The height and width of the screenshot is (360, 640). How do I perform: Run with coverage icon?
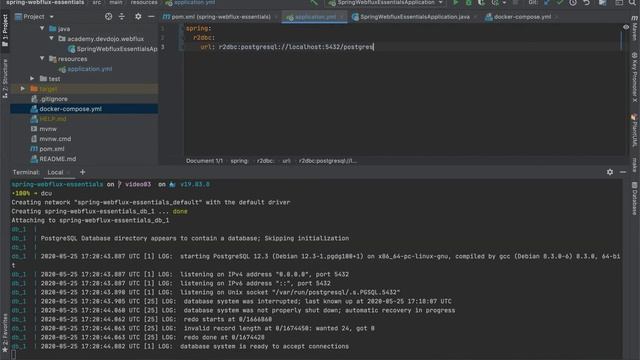pyautogui.click(x=482, y=3)
